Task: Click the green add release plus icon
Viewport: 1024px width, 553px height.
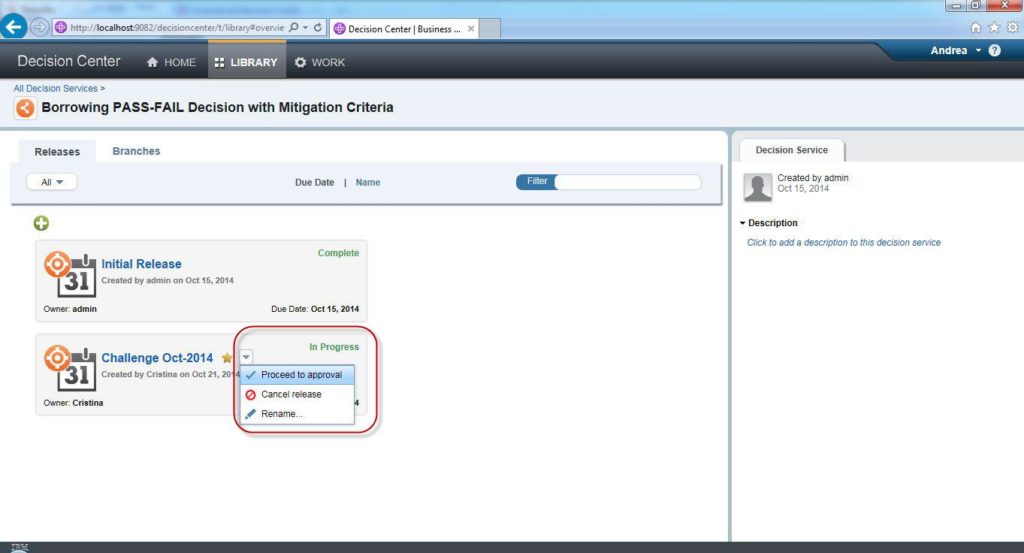Action: [x=42, y=222]
